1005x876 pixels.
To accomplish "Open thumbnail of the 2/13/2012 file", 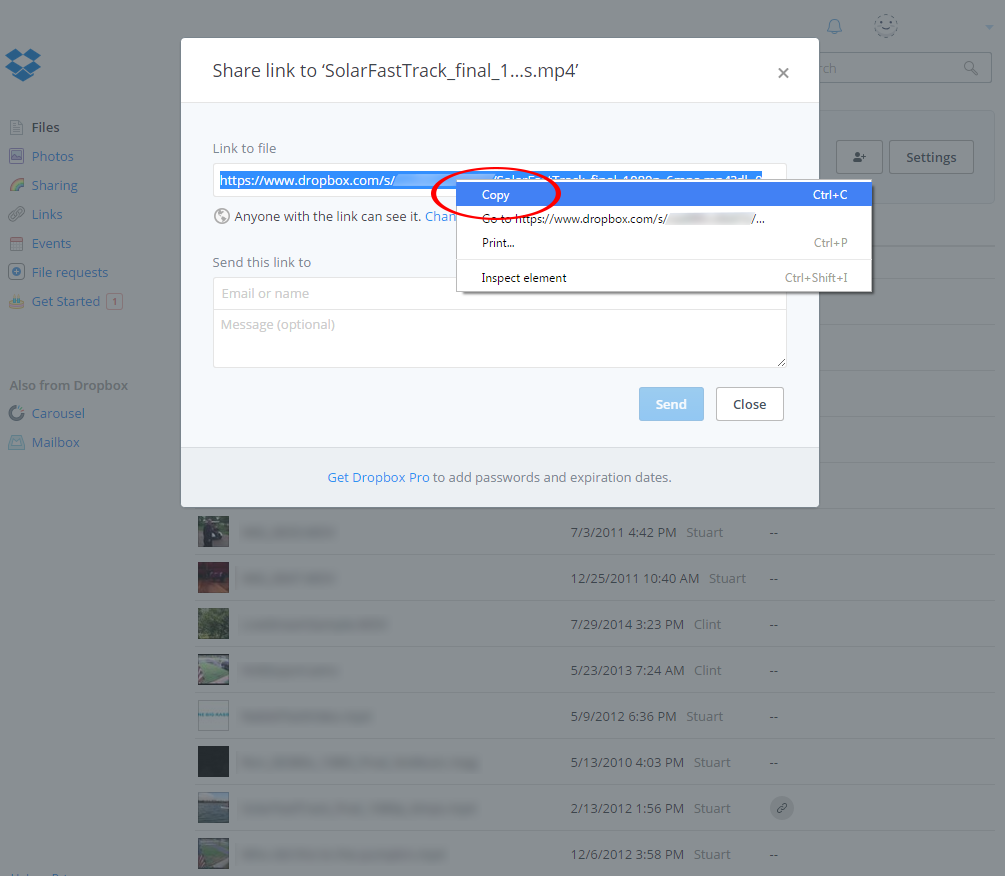I will tap(213, 808).
